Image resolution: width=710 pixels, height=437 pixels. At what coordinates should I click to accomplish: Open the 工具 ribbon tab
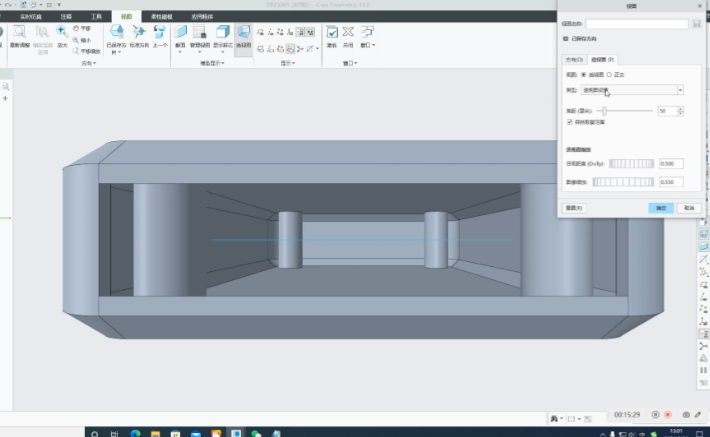pos(96,17)
